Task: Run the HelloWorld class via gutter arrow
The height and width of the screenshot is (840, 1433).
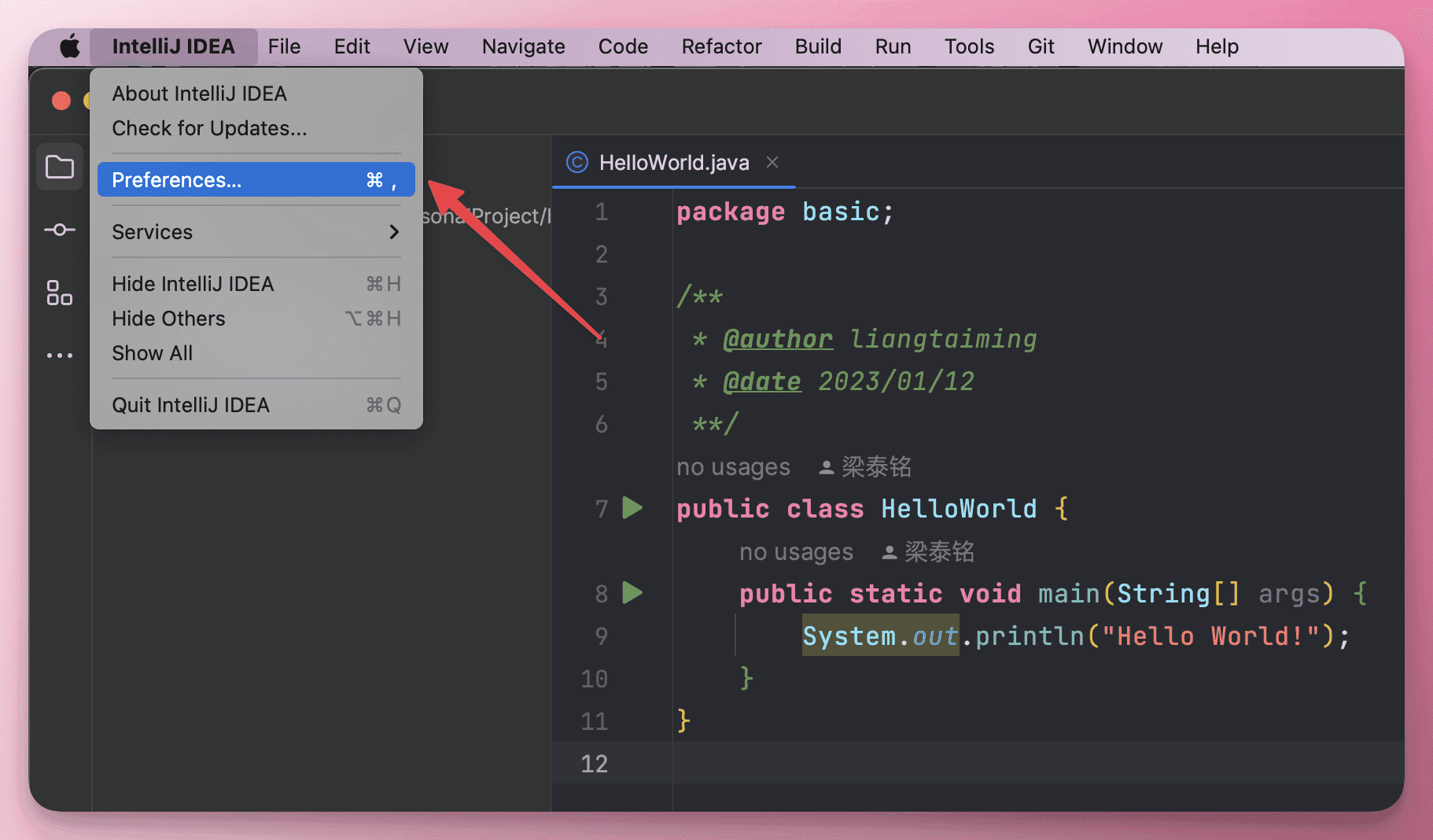Action: click(x=632, y=508)
